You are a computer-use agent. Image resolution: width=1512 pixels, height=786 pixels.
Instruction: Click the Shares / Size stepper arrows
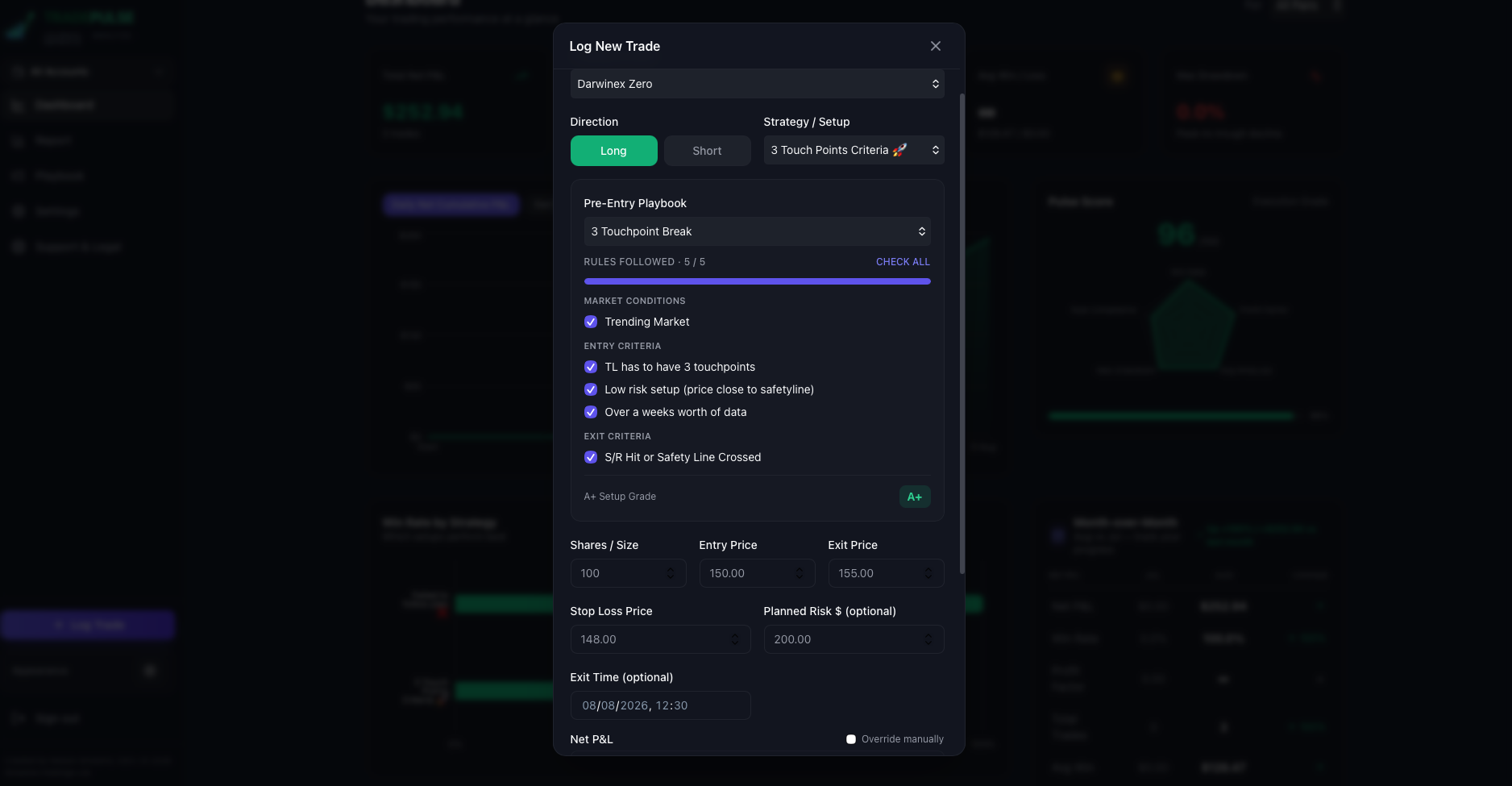point(671,573)
